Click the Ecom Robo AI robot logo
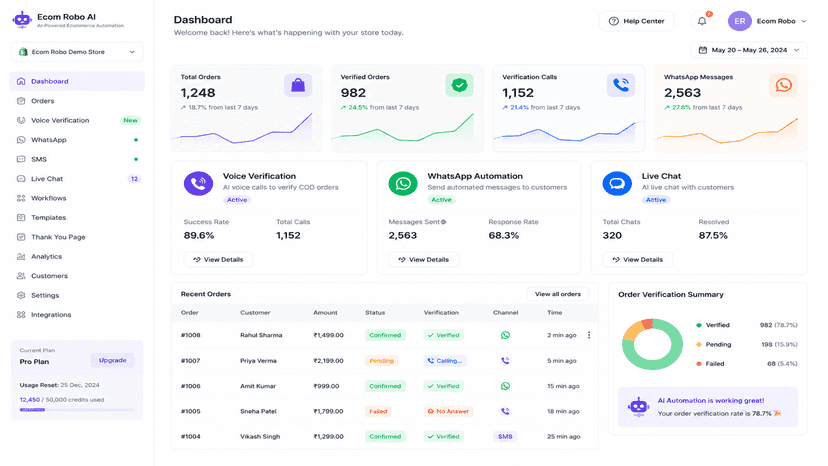Image resolution: width=828 pixels, height=466 pixels. pyautogui.click(x=22, y=20)
